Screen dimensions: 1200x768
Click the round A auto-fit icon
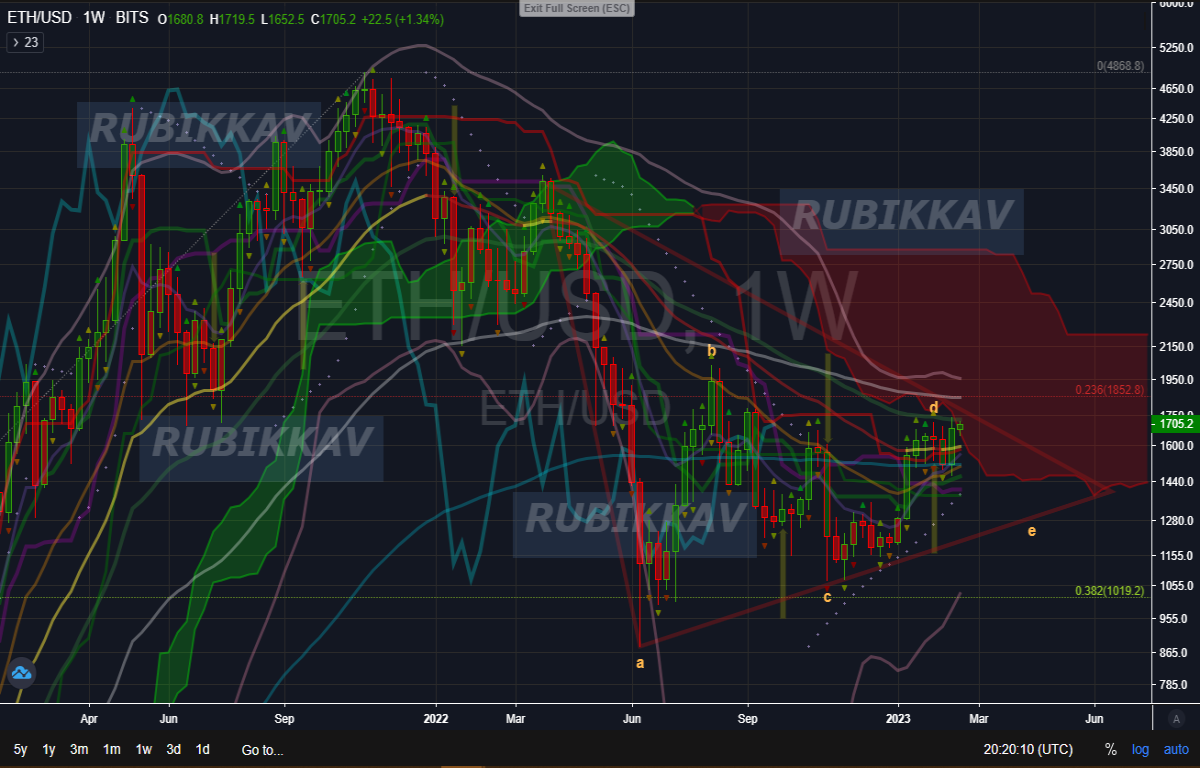1177,719
